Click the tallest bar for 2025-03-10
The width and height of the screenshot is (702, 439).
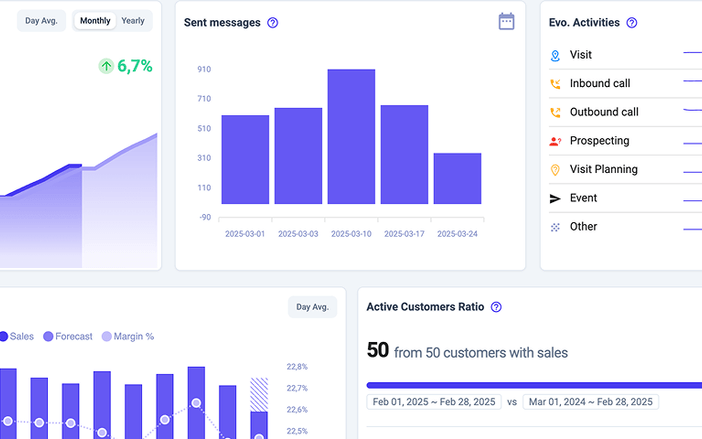coord(351,137)
